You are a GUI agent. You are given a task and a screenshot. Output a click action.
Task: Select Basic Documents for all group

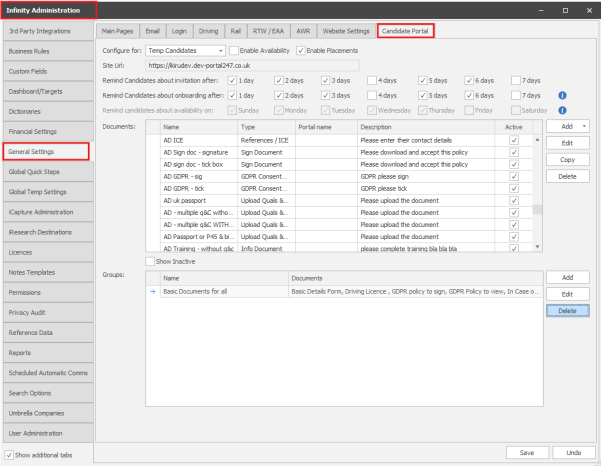tap(344, 292)
